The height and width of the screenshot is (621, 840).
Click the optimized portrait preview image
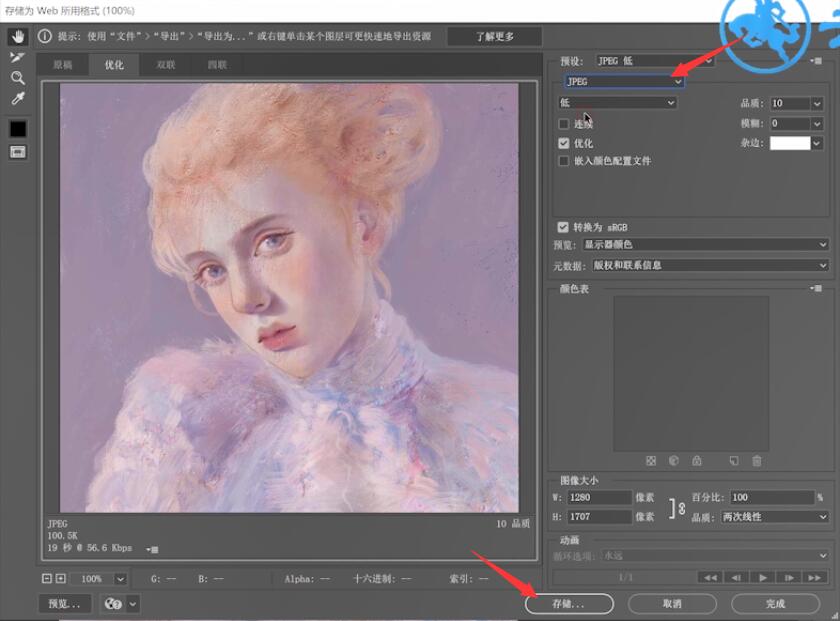289,298
